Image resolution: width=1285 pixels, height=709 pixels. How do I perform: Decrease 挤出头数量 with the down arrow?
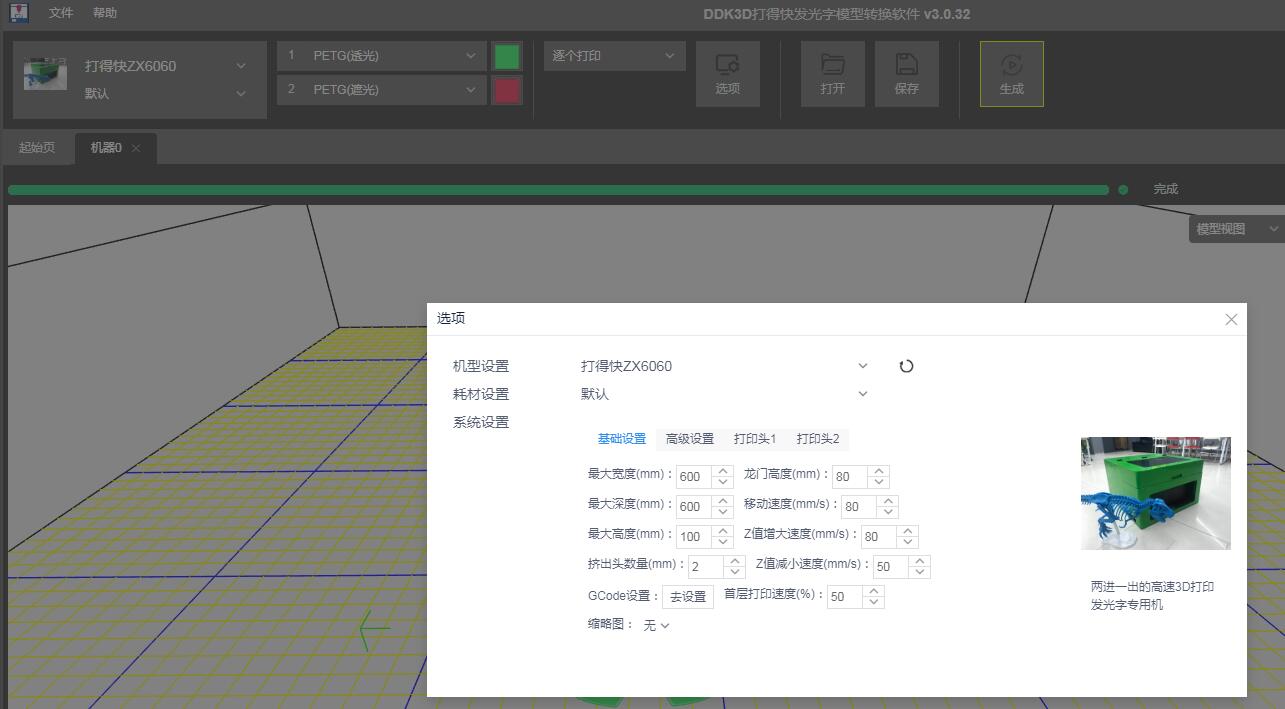tap(734, 572)
